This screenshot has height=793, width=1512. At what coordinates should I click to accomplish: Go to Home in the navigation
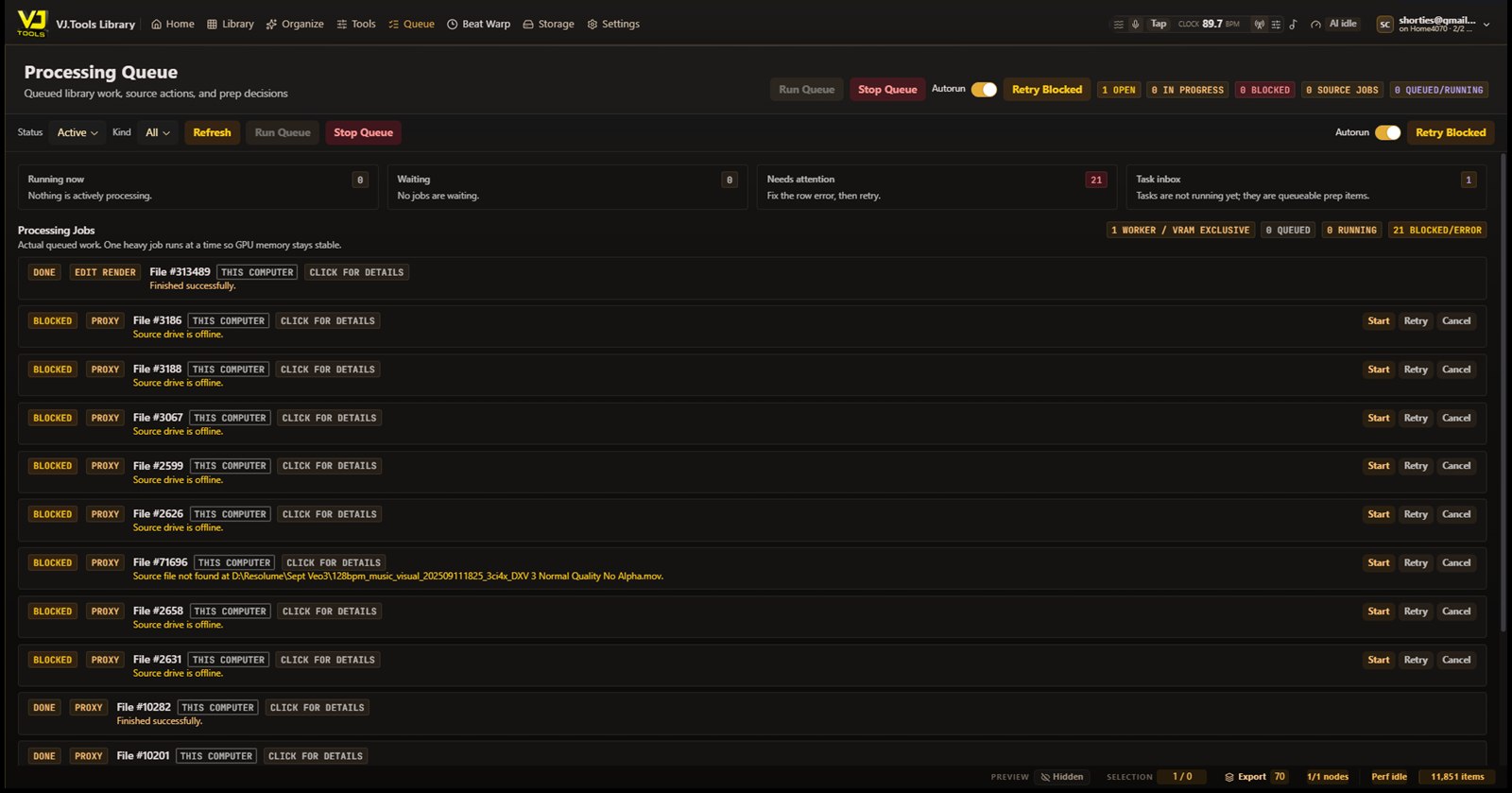pos(173,24)
